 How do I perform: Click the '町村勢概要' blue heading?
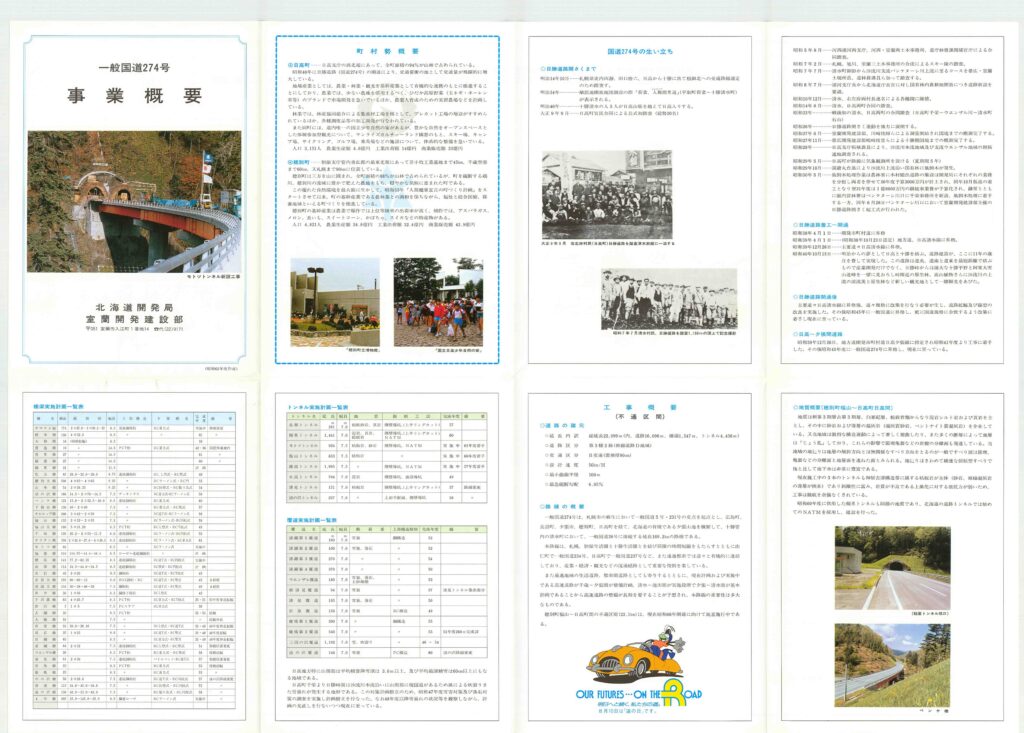(389, 47)
